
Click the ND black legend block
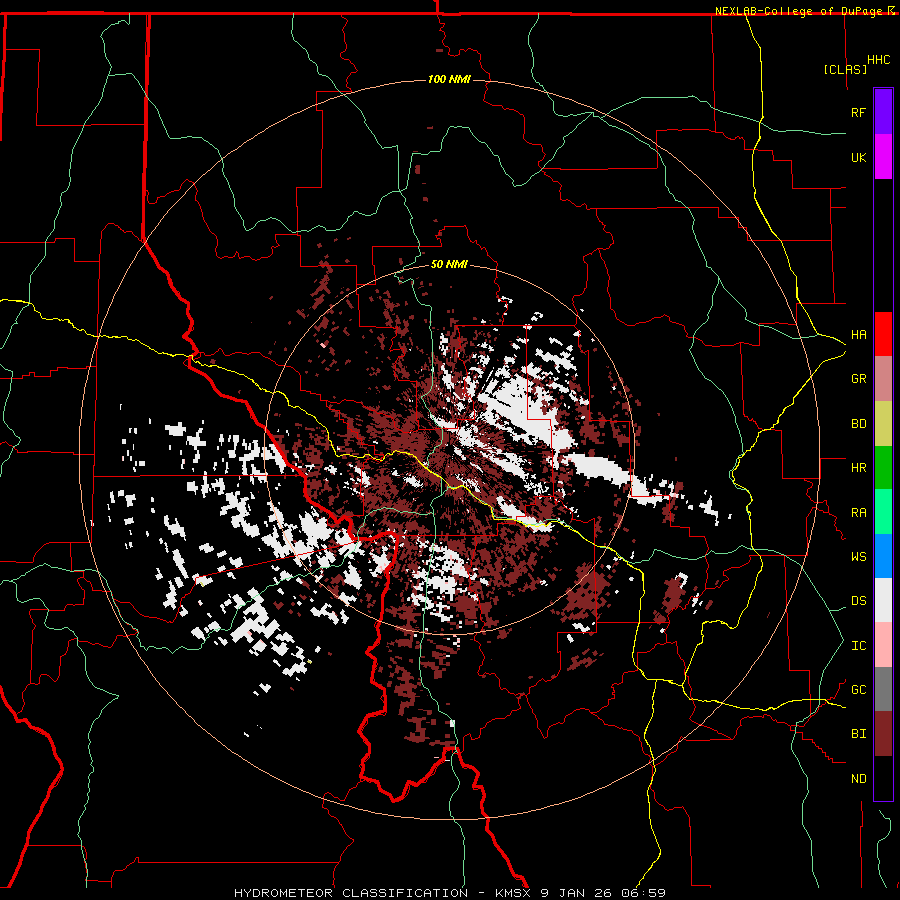(883, 778)
